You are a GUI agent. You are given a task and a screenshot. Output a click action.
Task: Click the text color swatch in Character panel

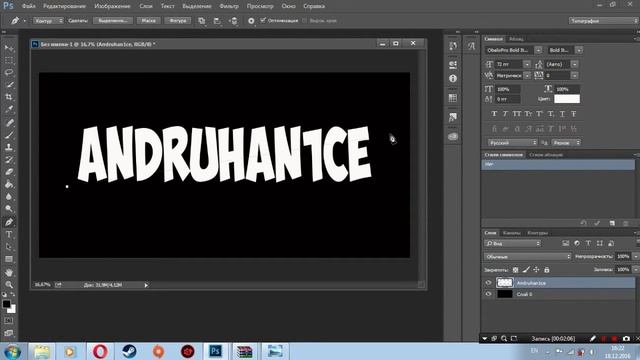point(567,99)
